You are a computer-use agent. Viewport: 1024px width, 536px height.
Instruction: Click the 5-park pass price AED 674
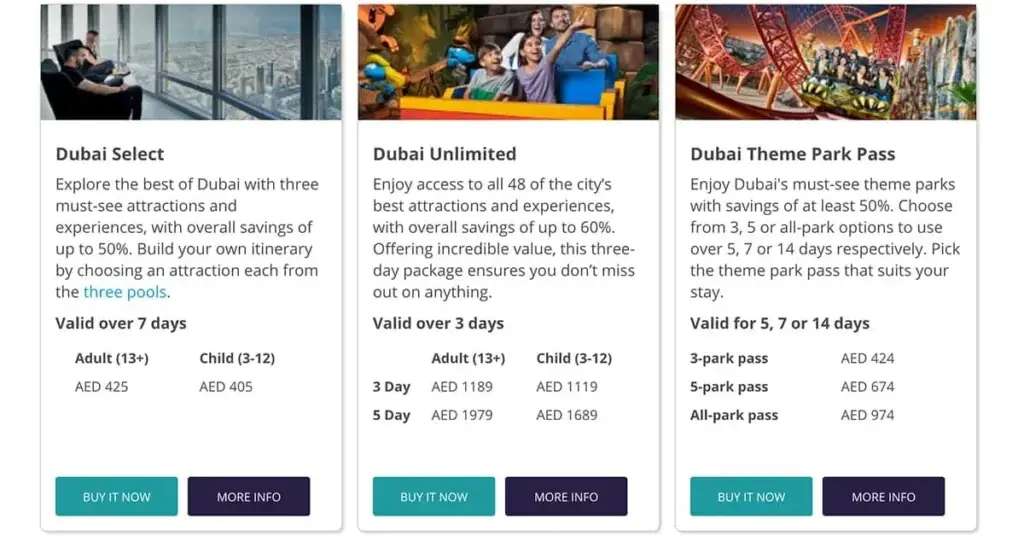pyautogui.click(x=867, y=387)
